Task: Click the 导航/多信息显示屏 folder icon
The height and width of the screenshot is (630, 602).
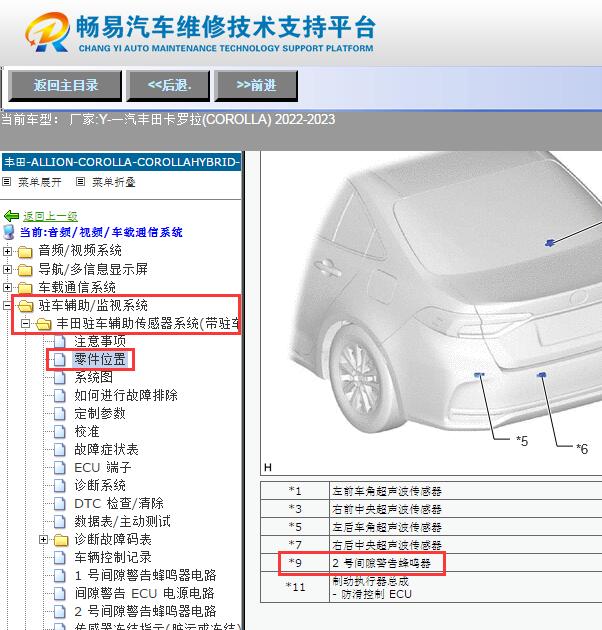Action: tap(25, 270)
